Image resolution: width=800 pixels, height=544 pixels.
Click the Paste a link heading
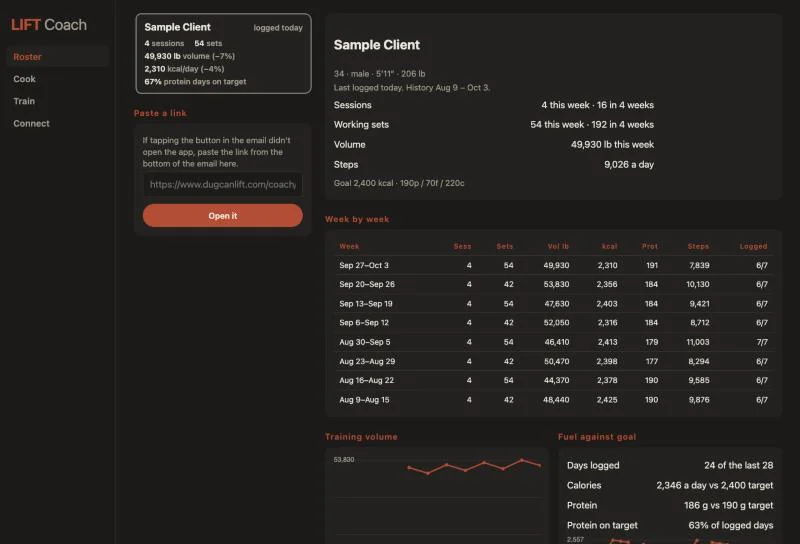coord(160,113)
